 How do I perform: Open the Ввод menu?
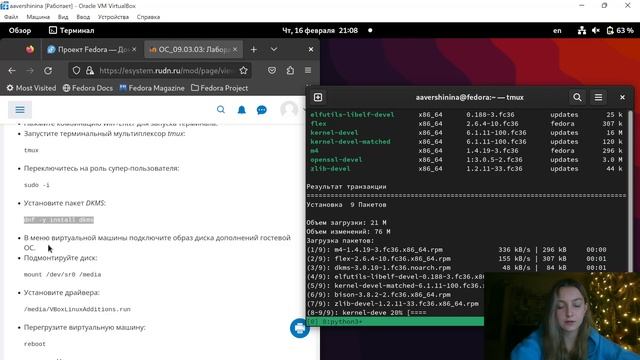click(x=83, y=17)
